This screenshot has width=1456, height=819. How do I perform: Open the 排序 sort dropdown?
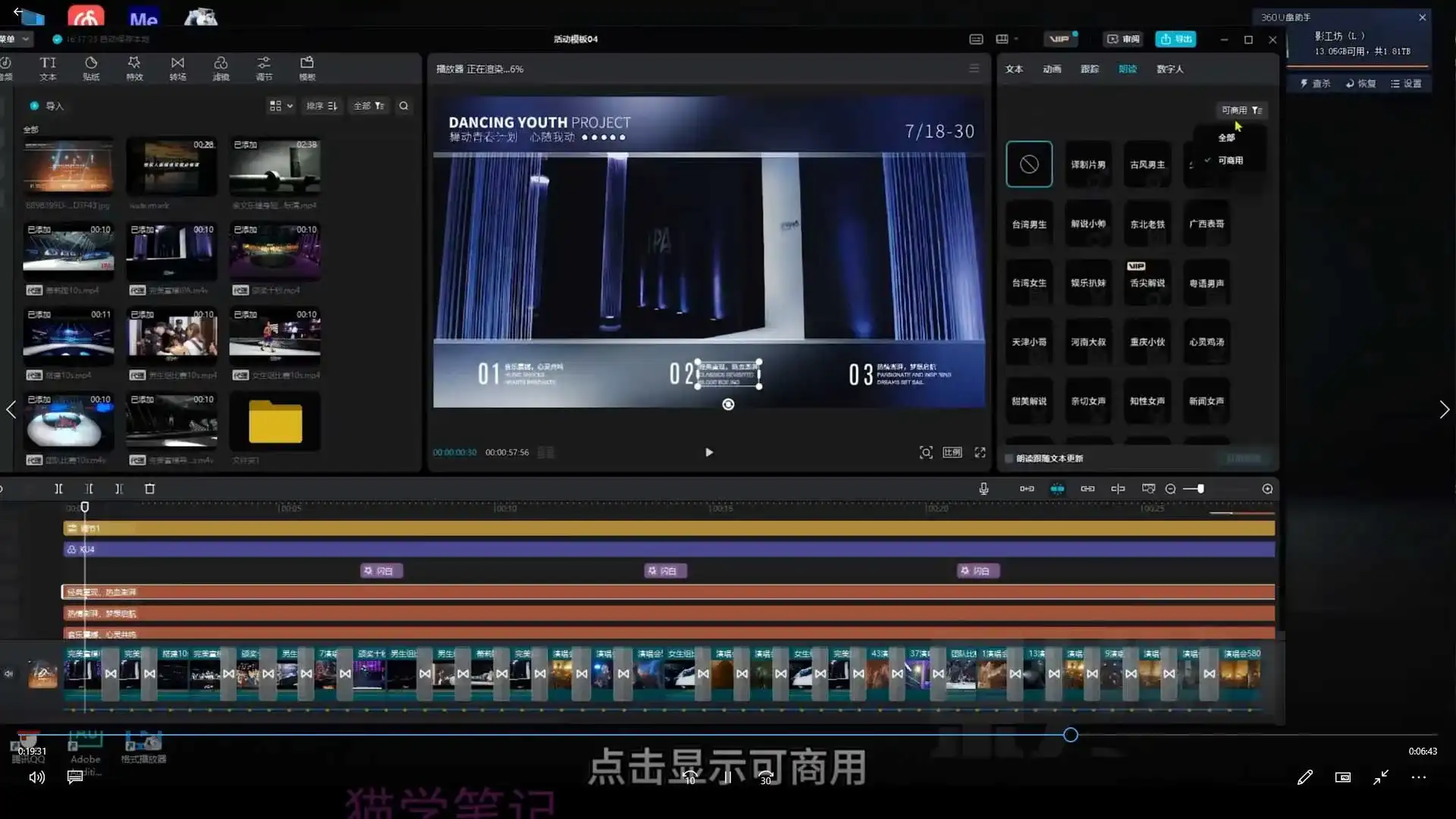(x=322, y=105)
